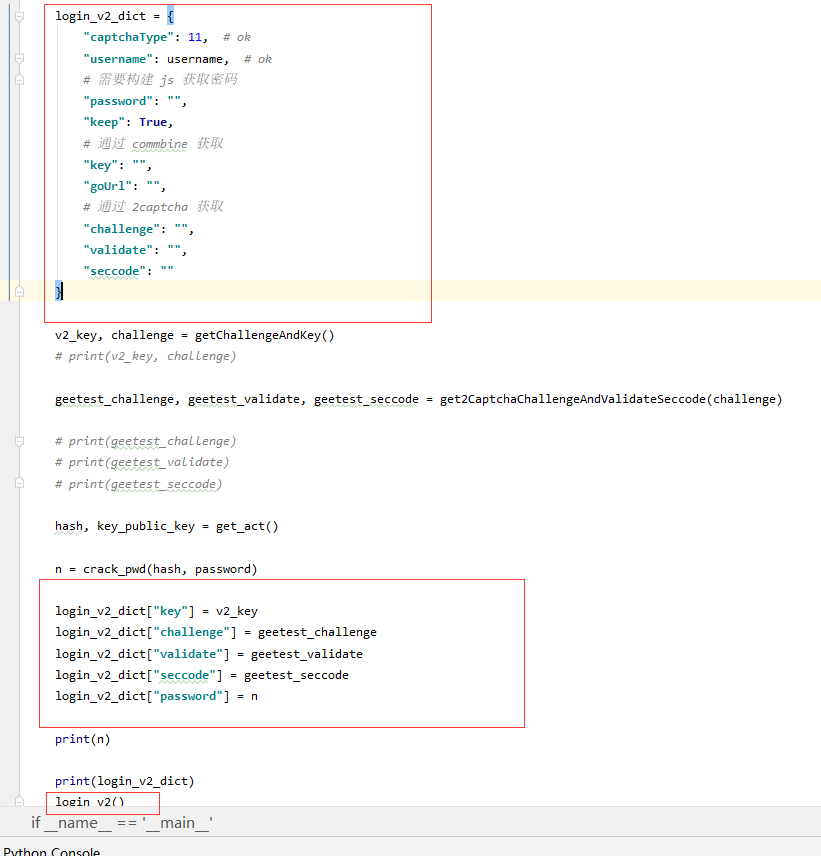
Task: Place cursor in the "password" empty string value
Action: tap(174, 101)
